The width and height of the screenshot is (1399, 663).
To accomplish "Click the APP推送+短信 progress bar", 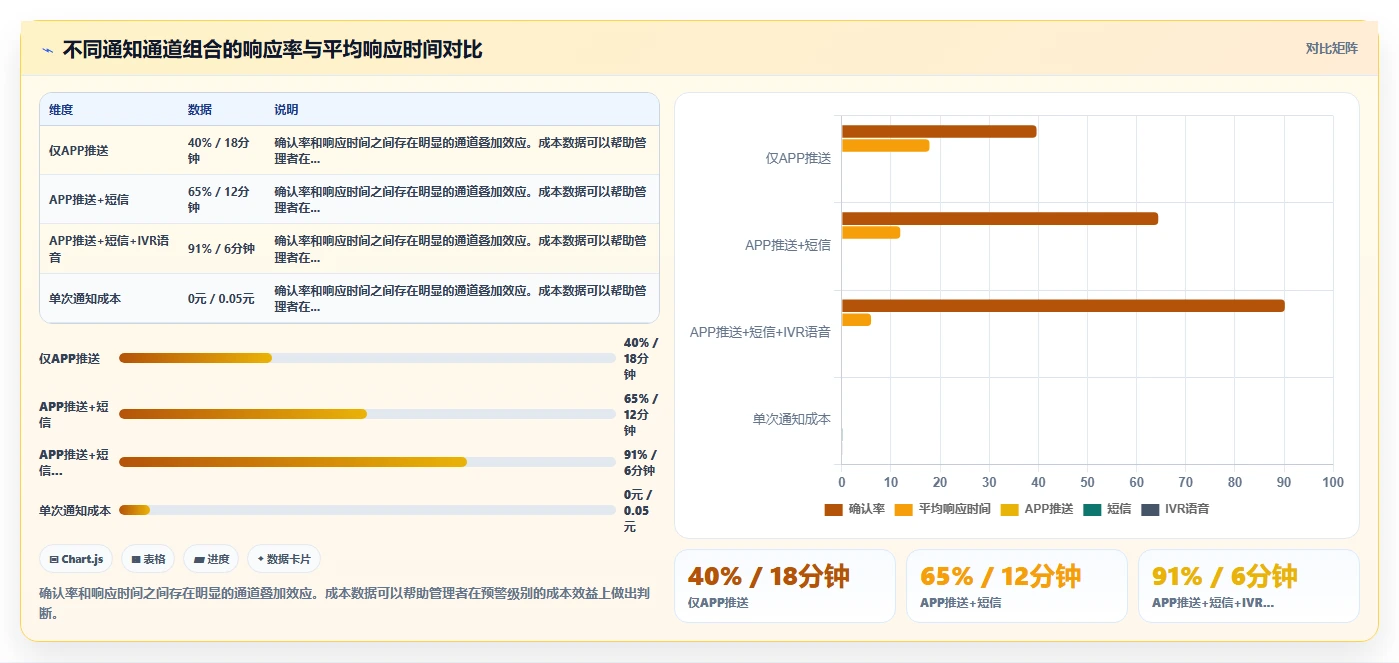I will click(x=367, y=414).
